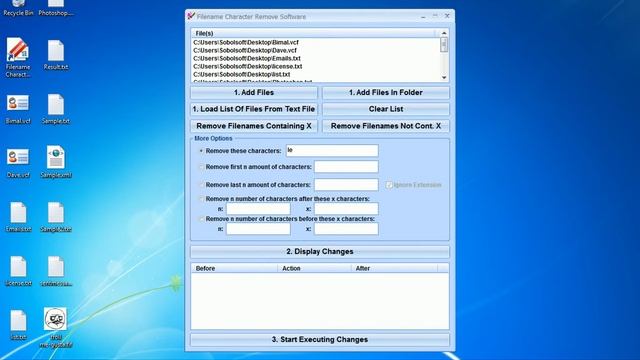Select the Emails.txt row in file list
This screenshot has height=360, width=640.
click(247, 58)
